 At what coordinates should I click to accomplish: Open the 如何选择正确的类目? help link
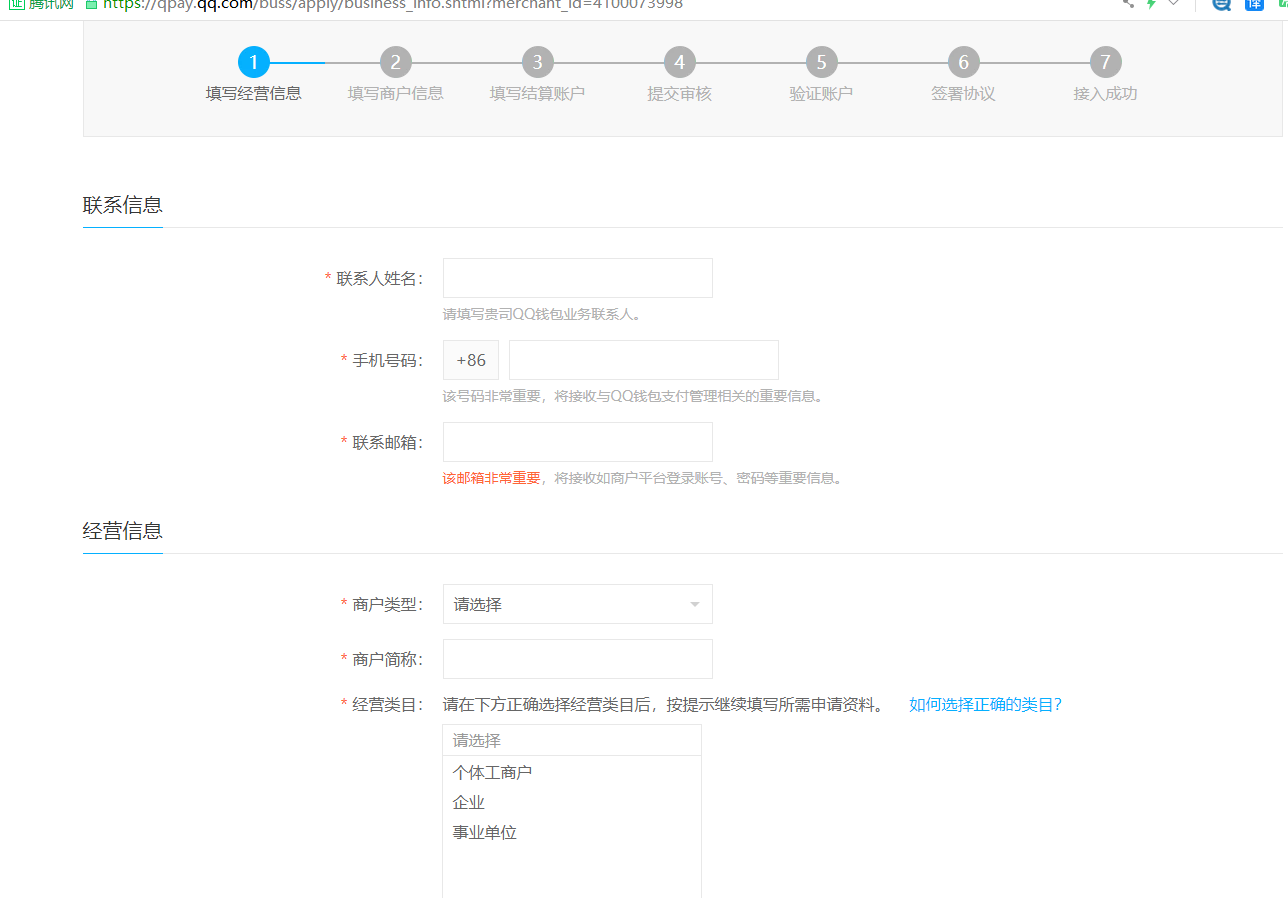pyautogui.click(x=985, y=705)
